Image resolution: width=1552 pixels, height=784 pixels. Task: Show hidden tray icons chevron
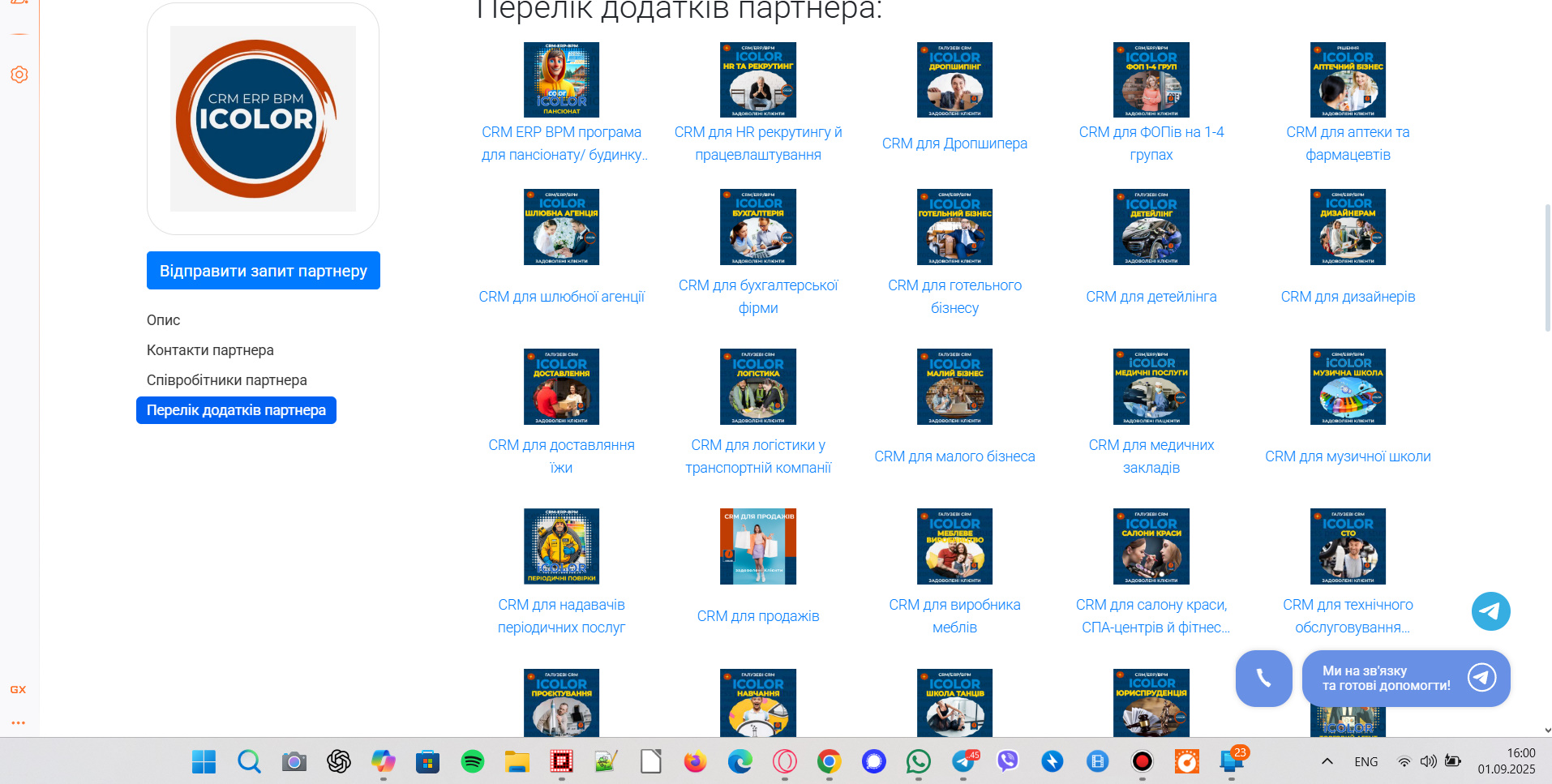point(1327,761)
